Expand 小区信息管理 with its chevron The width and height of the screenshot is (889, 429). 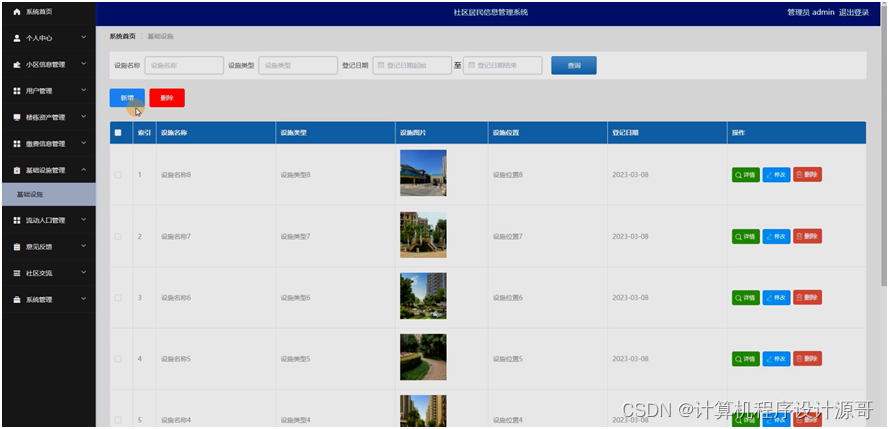83,64
